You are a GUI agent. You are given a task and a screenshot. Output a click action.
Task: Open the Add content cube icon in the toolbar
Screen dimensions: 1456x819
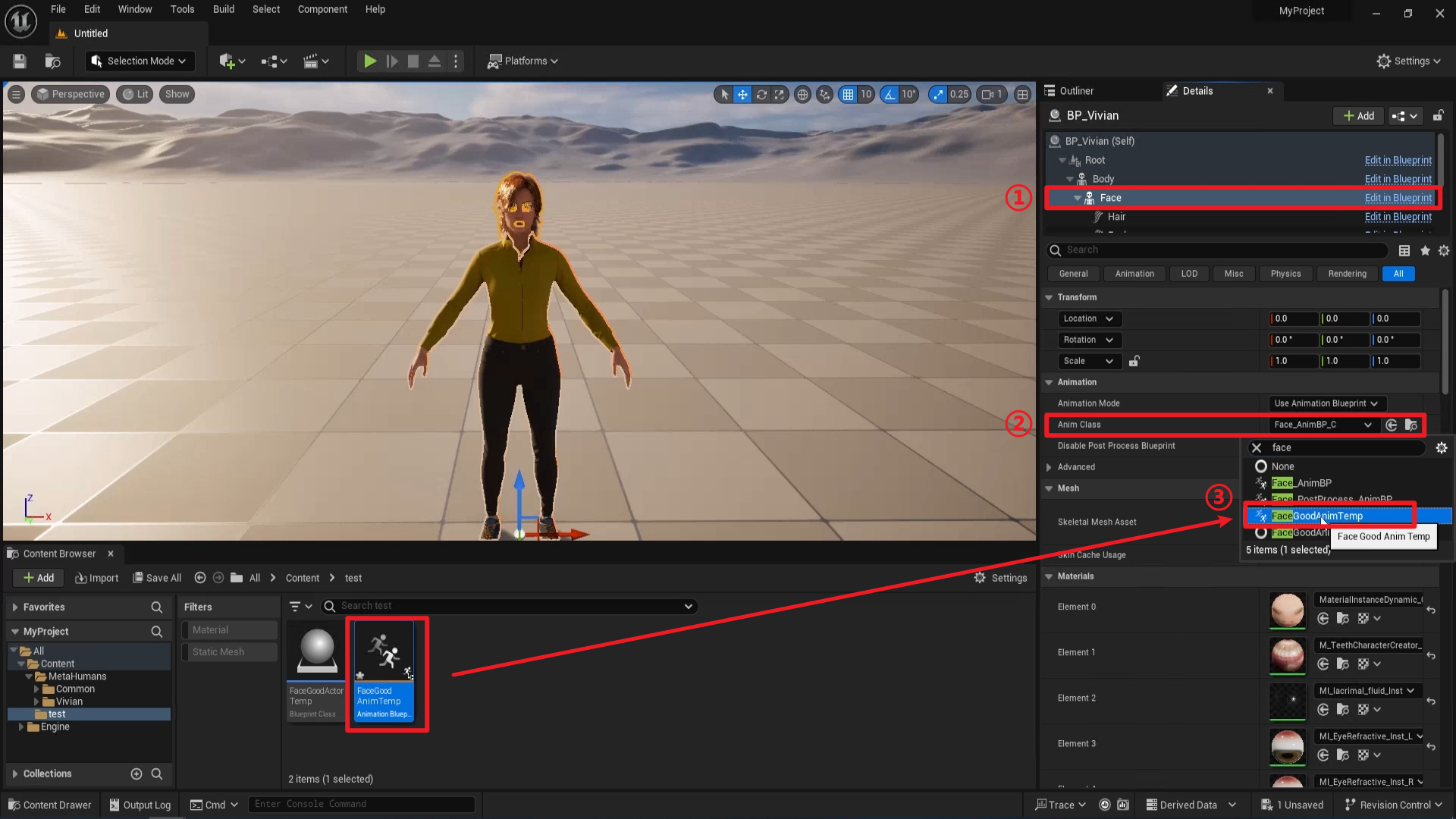tap(232, 61)
